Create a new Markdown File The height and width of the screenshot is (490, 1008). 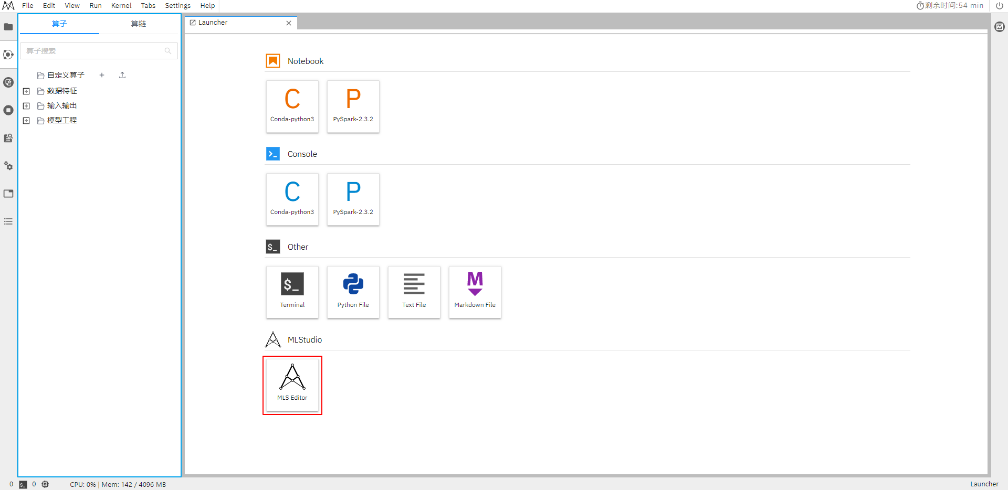point(475,292)
